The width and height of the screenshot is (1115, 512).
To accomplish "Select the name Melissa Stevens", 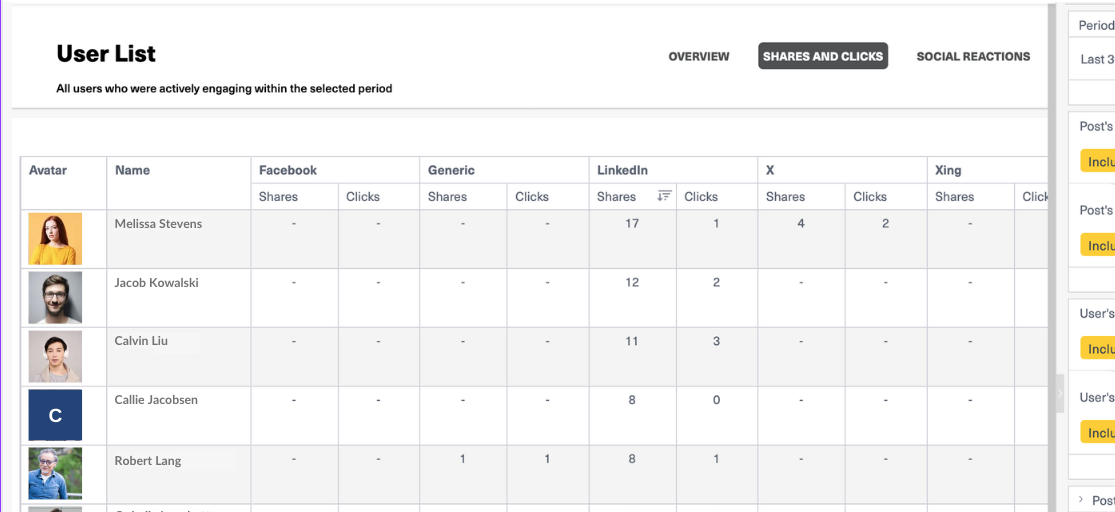I will click(x=158, y=223).
